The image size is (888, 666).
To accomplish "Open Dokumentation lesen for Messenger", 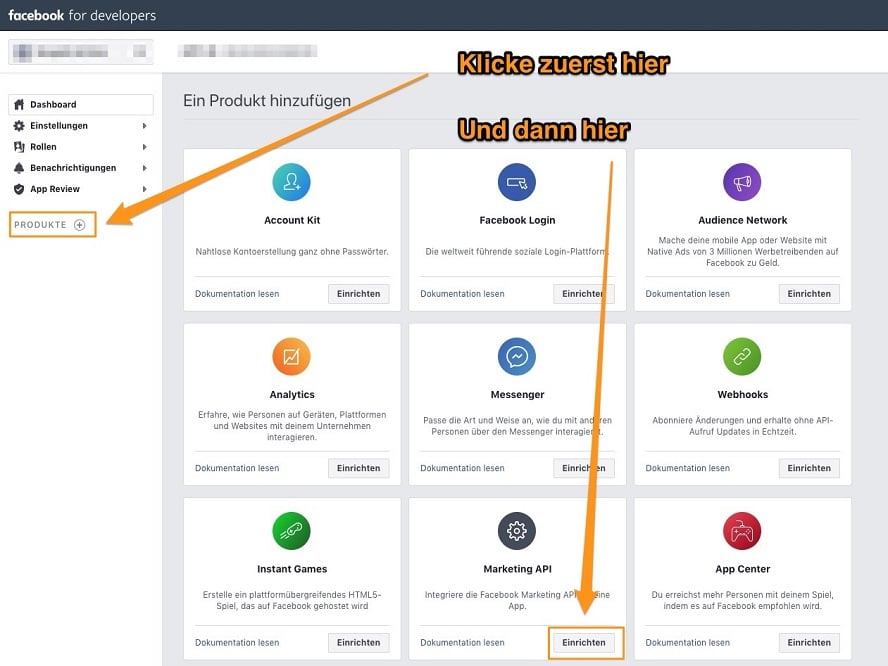I will (462, 468).
